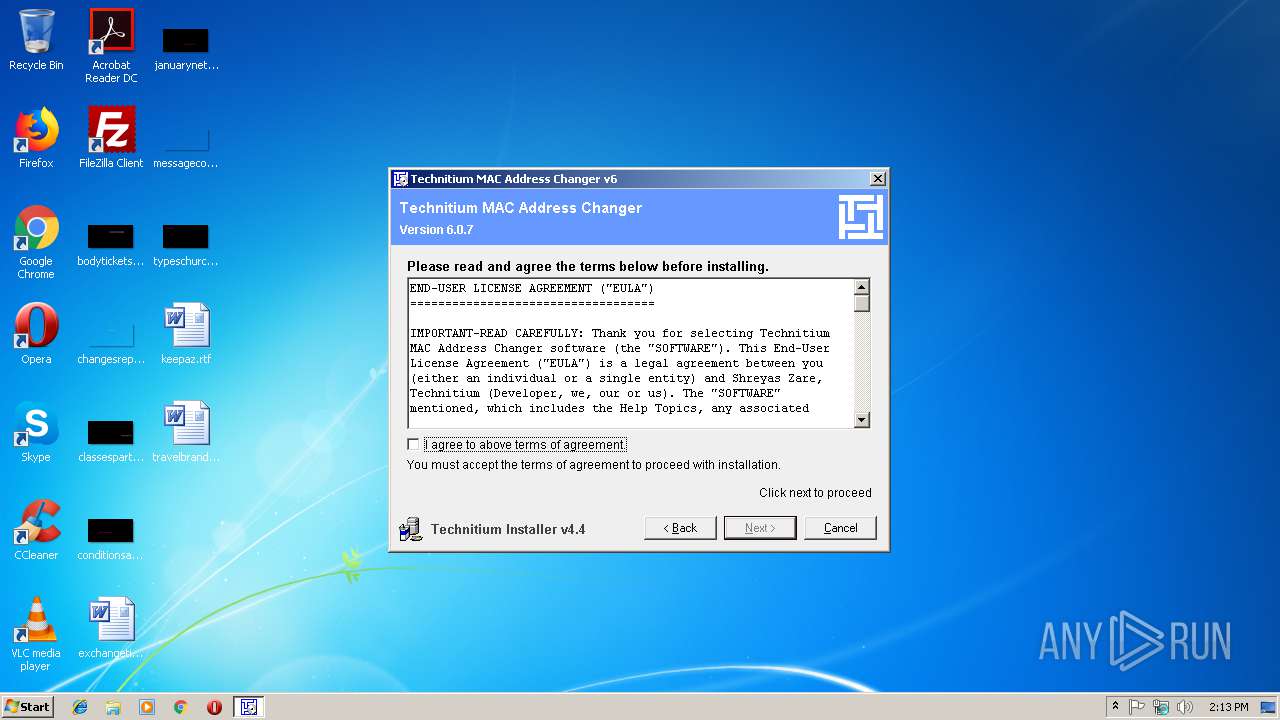Click the network tray icon

[x=1161, y=707]
